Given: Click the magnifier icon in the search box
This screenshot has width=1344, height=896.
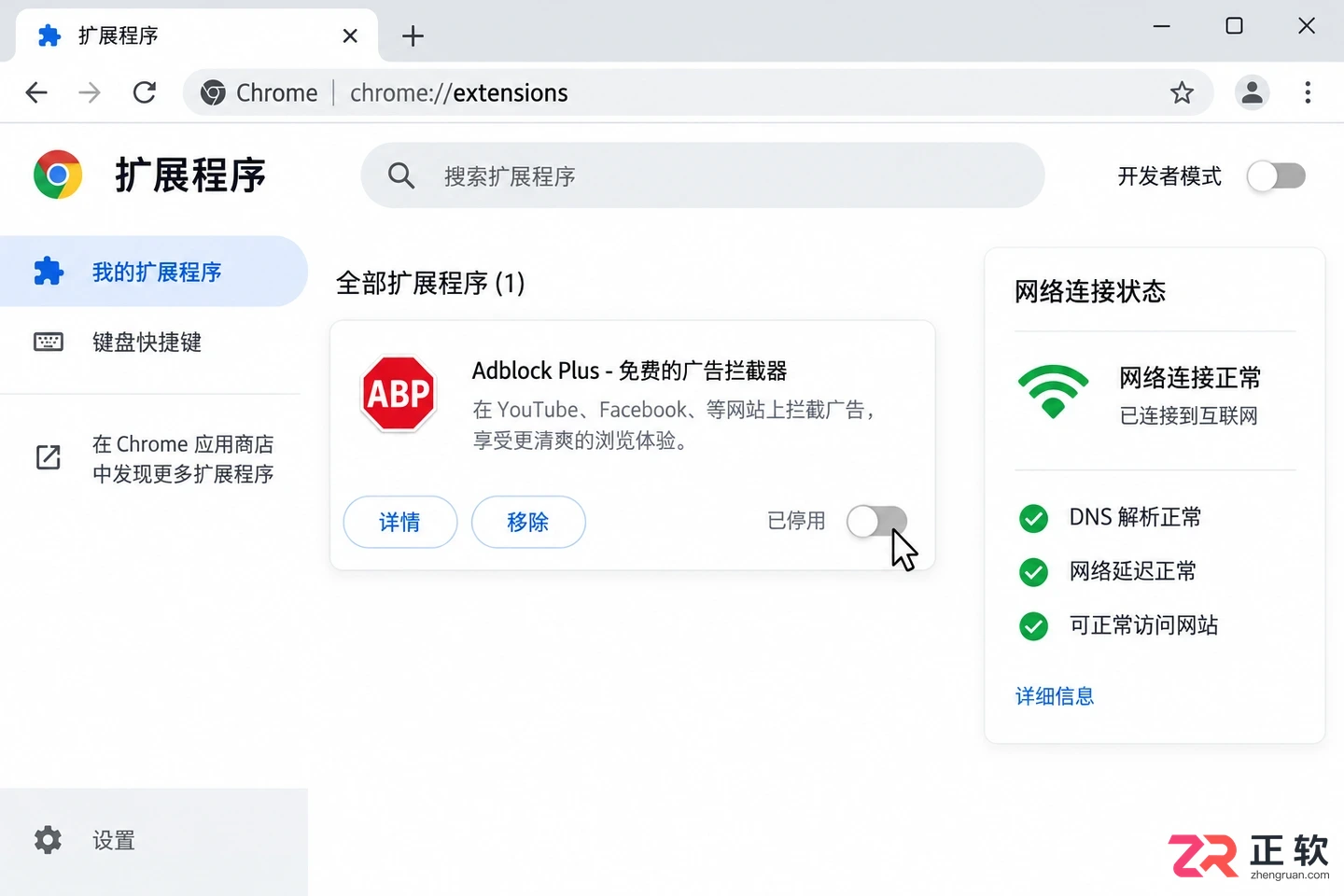Looking at the screenshot, I should tap(401, 175).
